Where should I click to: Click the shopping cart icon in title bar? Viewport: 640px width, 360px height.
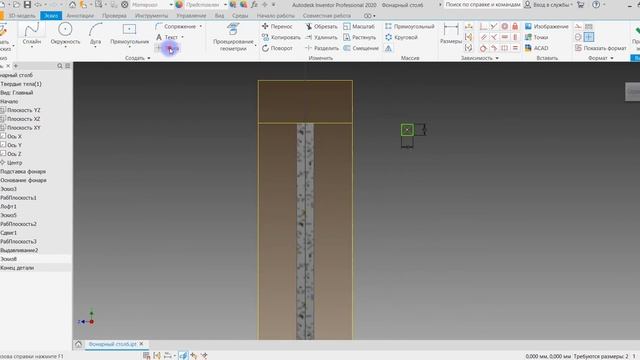tap(580, 5)
